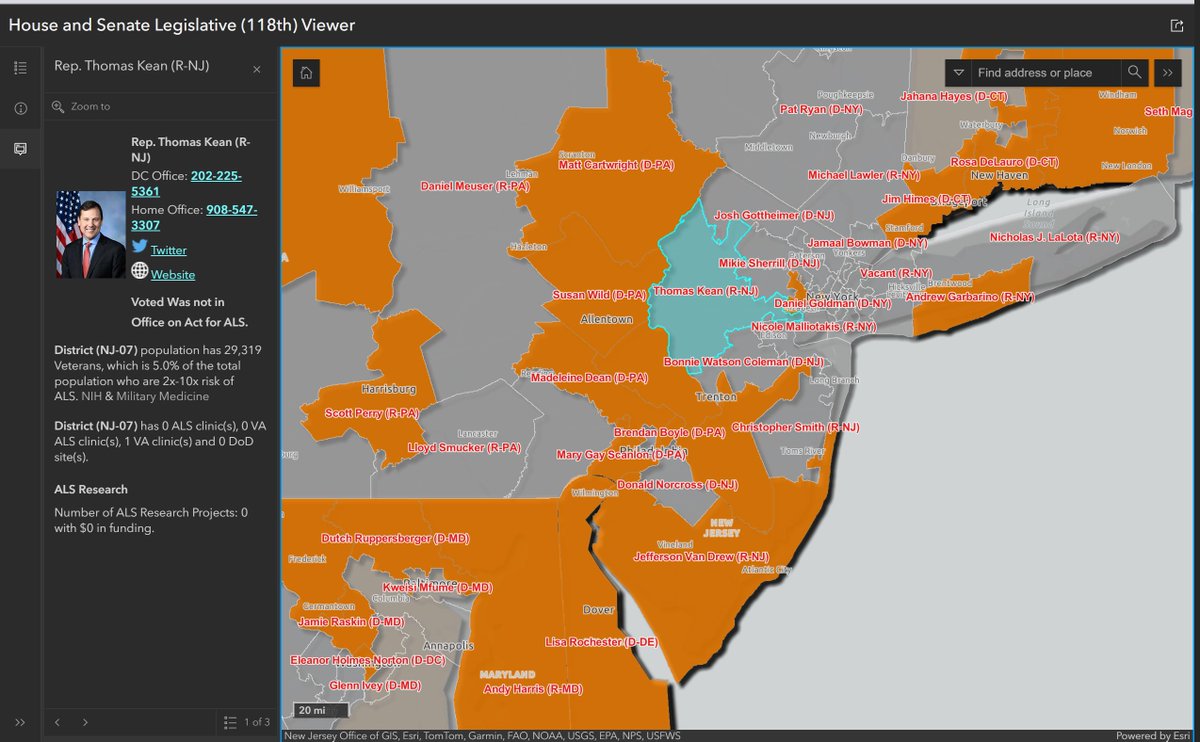Go back using the previous feature arrow
The image size is (1200, 742).
coord(57,721)
